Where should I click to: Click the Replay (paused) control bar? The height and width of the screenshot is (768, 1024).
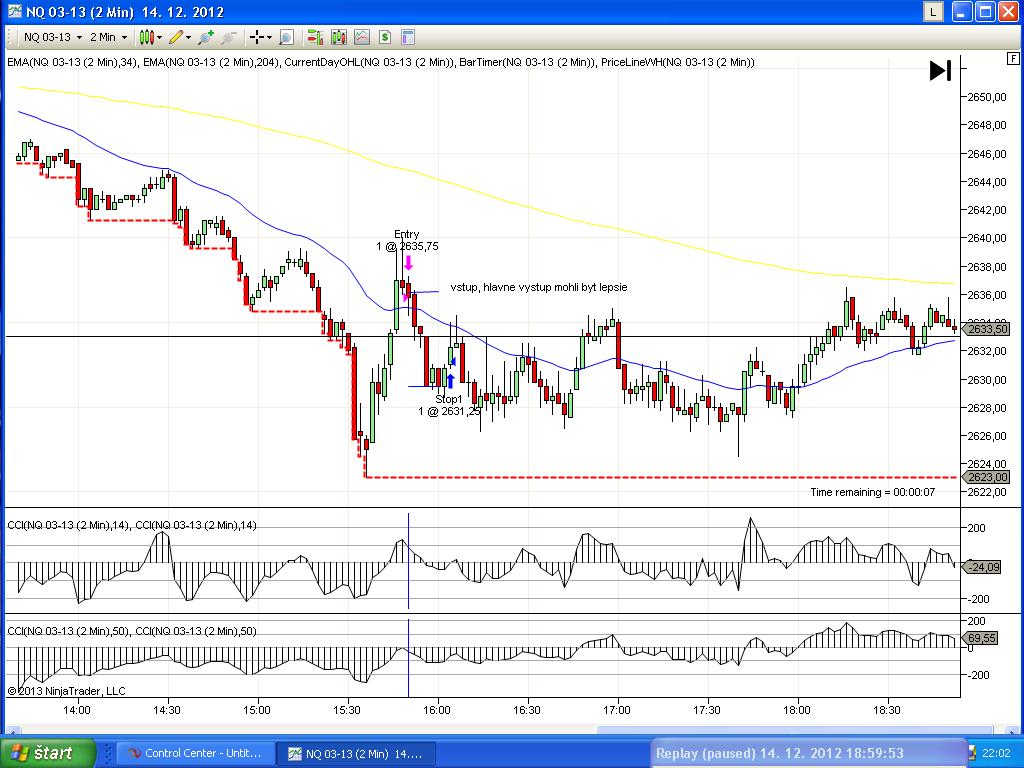coord(780,753)
